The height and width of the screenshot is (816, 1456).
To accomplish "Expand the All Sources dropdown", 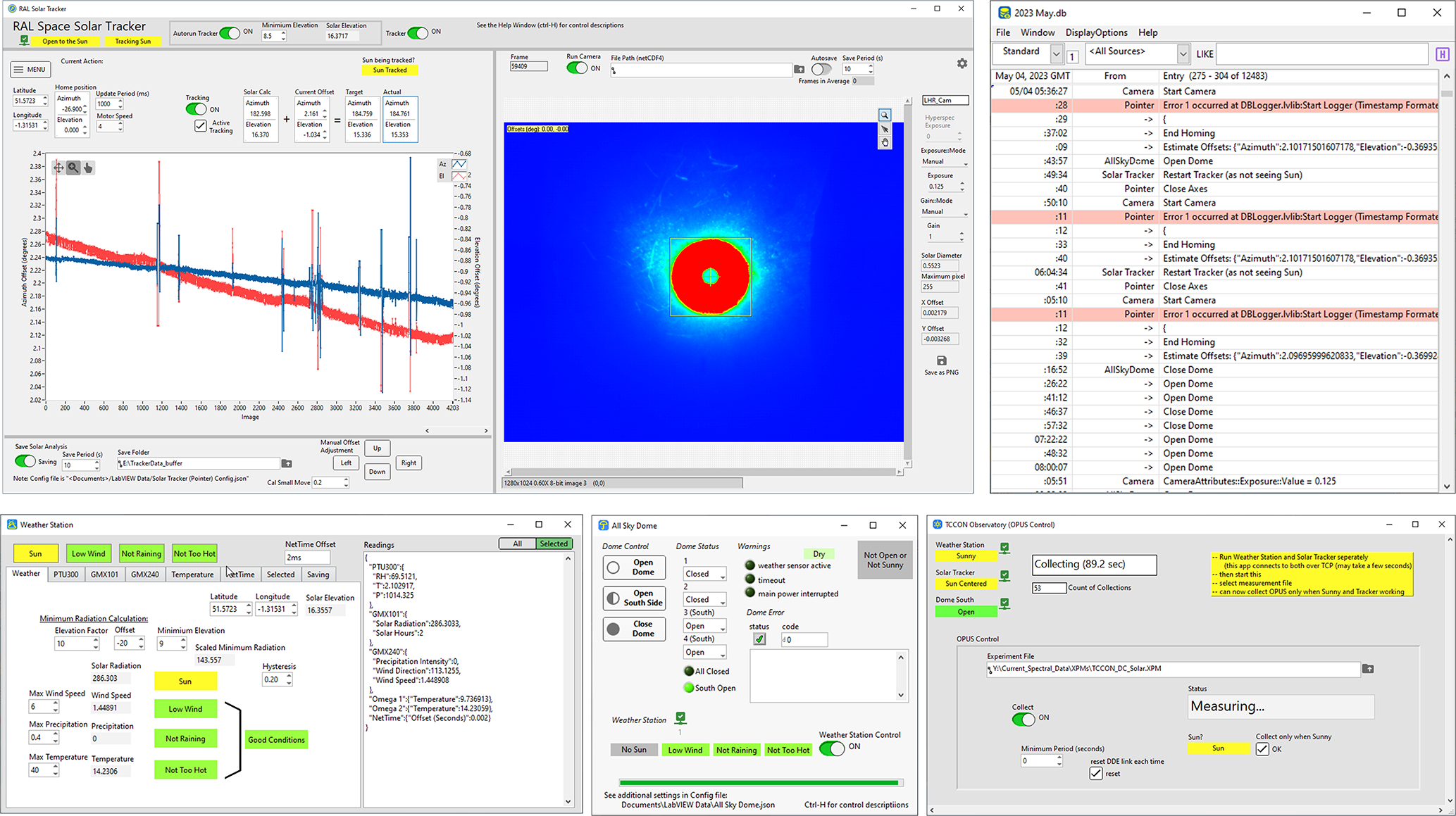I will click(1183, 54).
